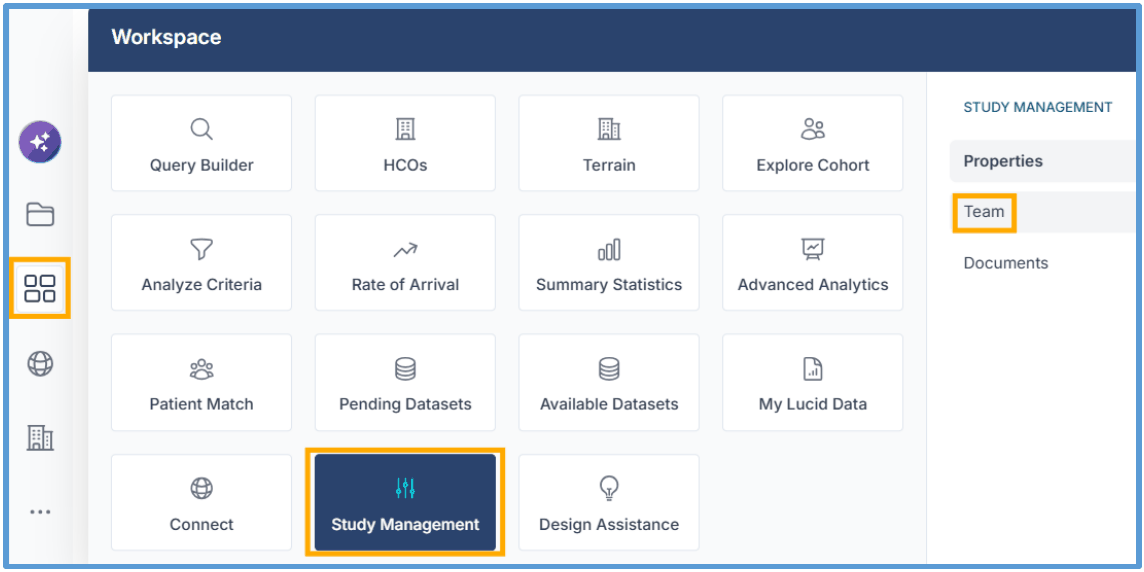Select the Workspace grid icon in sidebar
The height and width of the screenshot is (572, 1144).
coord(40,288)
